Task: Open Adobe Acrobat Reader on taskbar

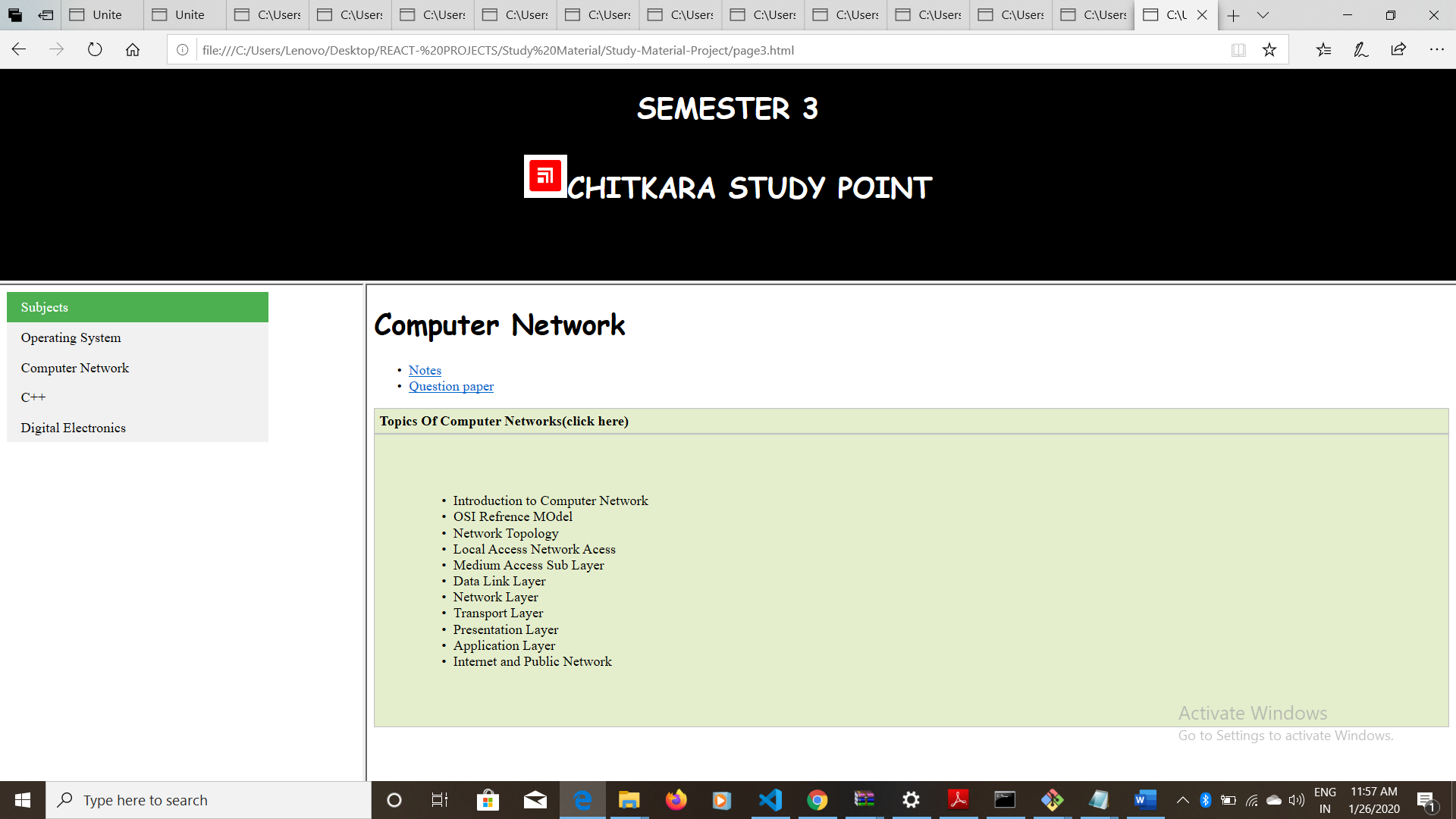Action: tap(959, 800)
